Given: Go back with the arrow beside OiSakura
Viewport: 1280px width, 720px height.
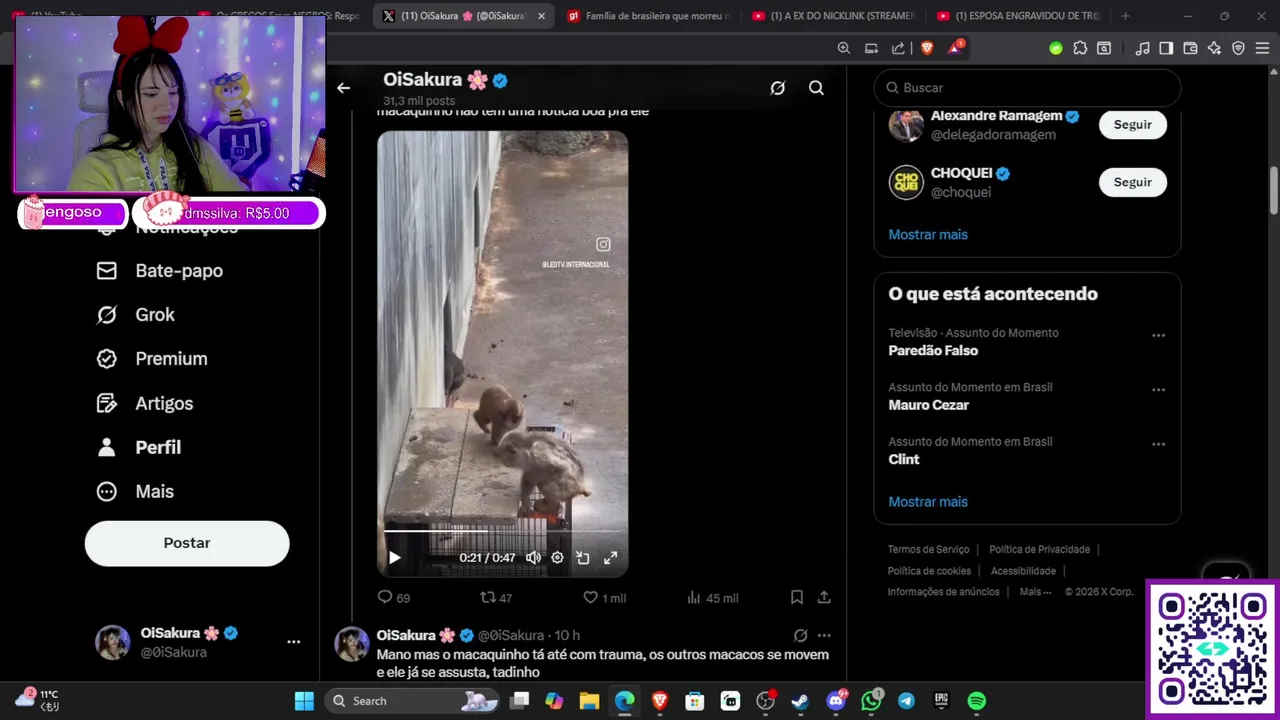Looking at the screenshot, I should 343,88.
